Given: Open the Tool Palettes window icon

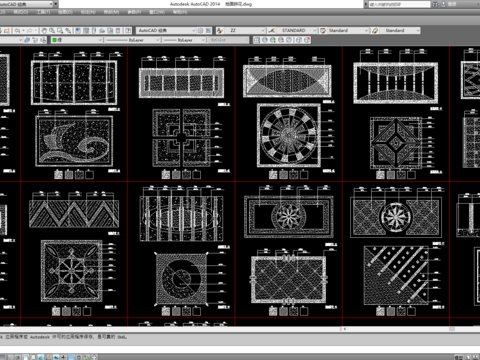Looking at the screenshot, I should coord(94,31).
